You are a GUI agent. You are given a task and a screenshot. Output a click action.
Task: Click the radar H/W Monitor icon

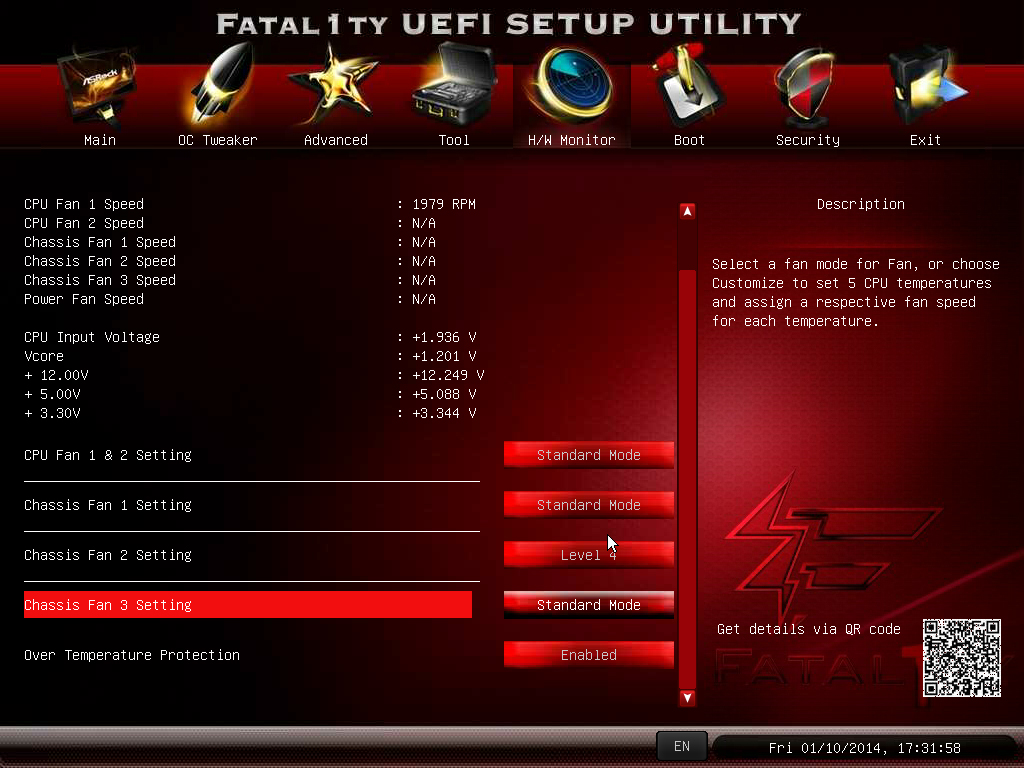(x=572, y=85)
